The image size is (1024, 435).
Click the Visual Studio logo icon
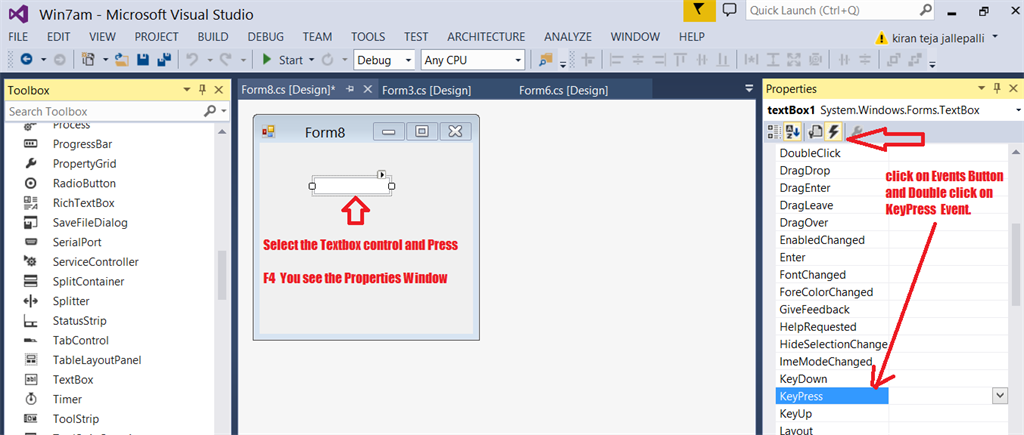[x=18, y=12]
